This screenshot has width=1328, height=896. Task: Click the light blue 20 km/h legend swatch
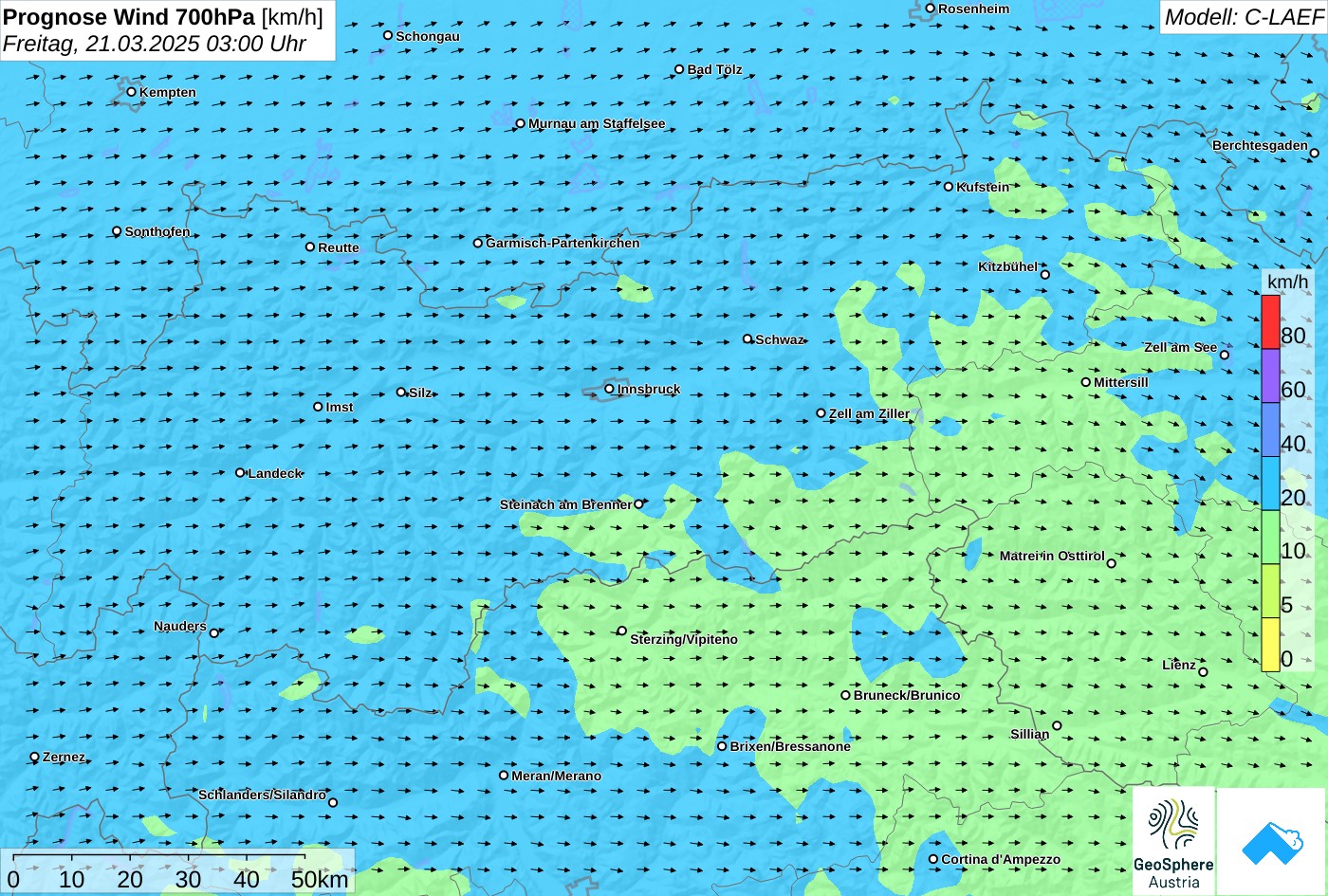click(x=1270, y=484)
